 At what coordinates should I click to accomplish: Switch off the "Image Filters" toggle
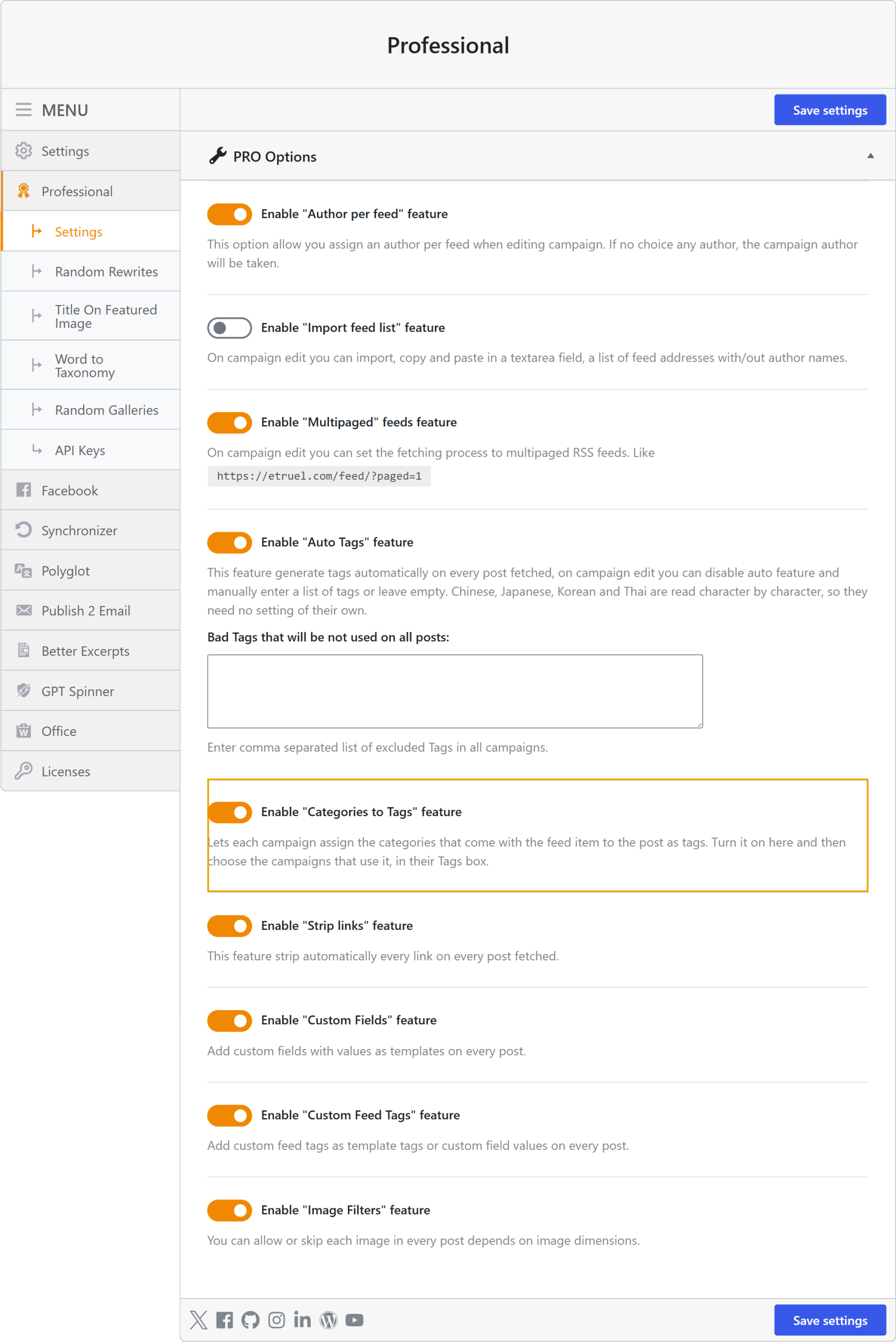coord(230,1210)
